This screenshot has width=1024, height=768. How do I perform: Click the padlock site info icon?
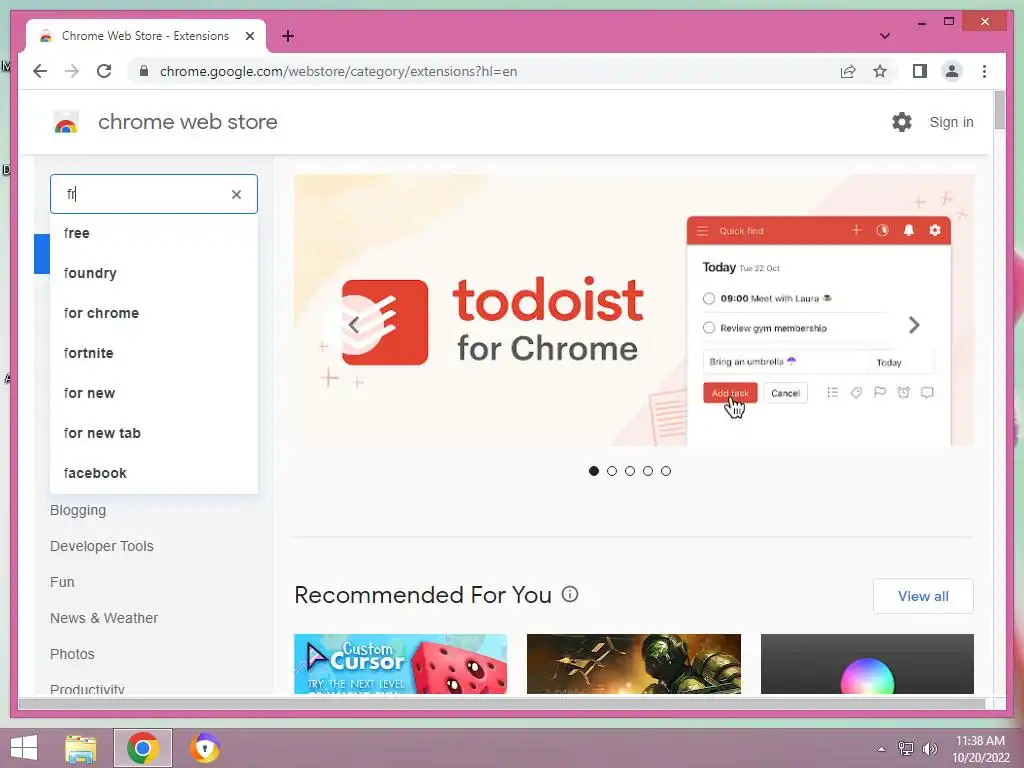[x=144, y=71]
